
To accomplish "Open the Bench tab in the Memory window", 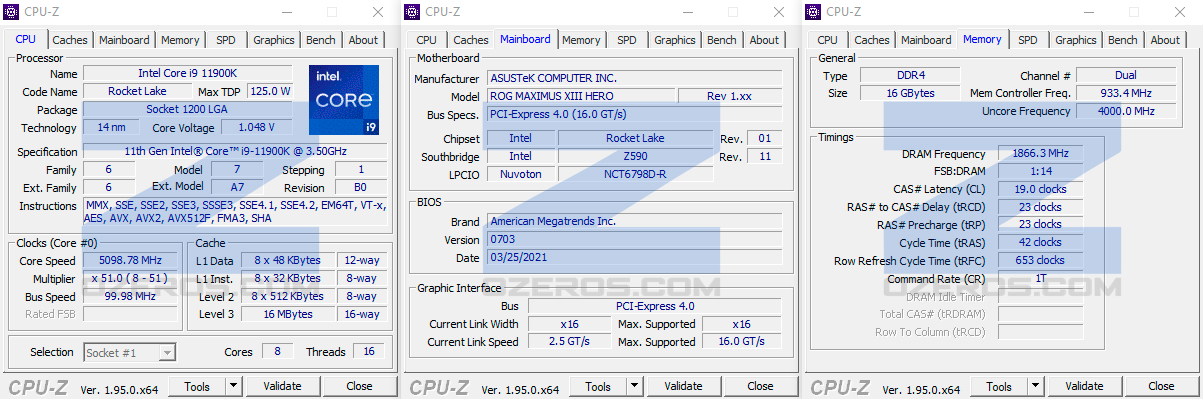I will [1123, 40].
